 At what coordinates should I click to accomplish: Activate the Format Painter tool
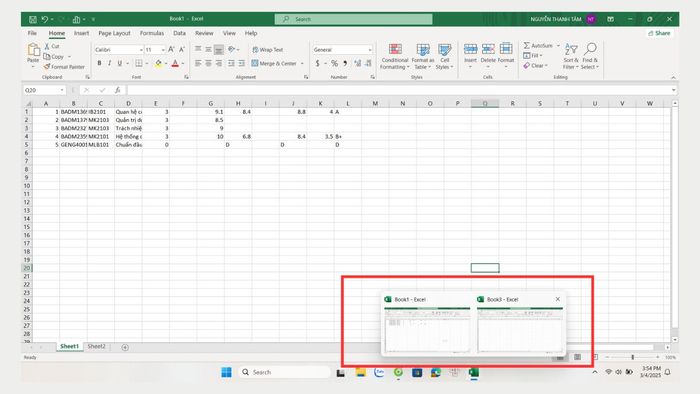pos(64,66)
